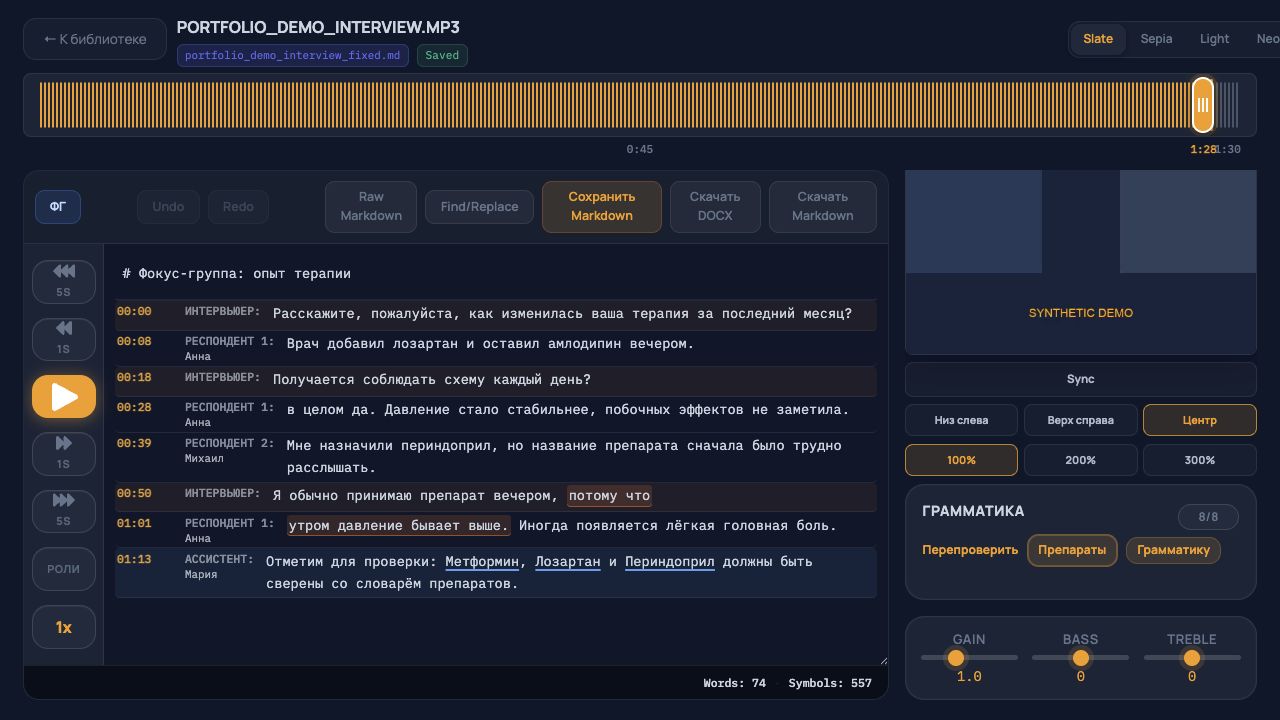Adjust the GAIN slider knob
This screenshot has height=720, width=1280.
(x=956, y=658)
